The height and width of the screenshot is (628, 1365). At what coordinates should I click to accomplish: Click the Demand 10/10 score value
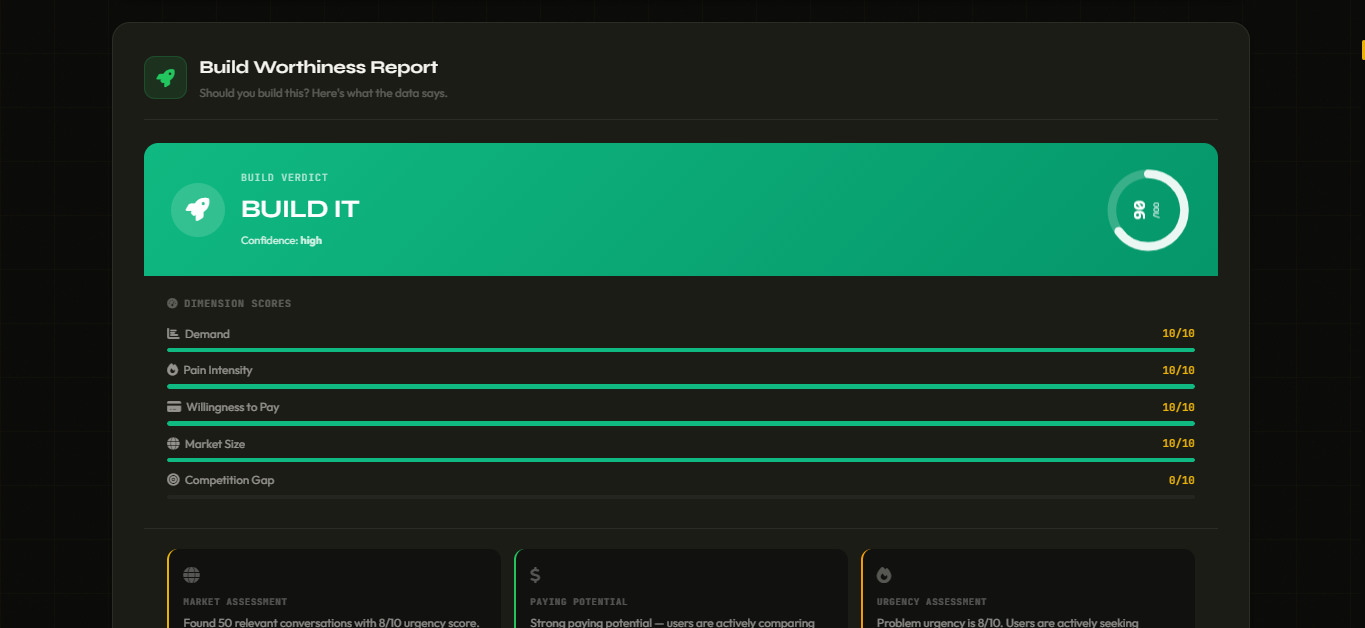click(x=1178, y=334)
